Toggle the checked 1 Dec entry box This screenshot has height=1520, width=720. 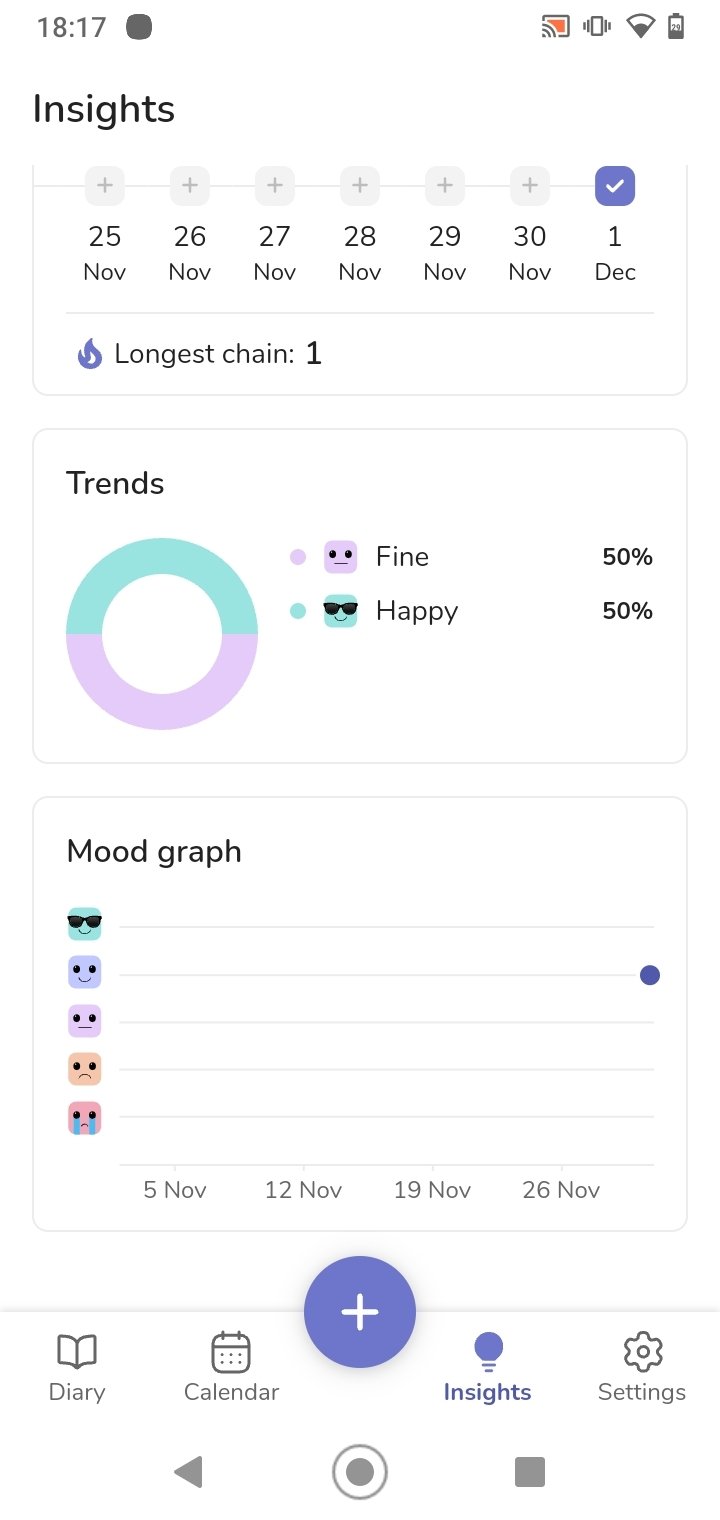pyautogui.click(x=615, y=186)
